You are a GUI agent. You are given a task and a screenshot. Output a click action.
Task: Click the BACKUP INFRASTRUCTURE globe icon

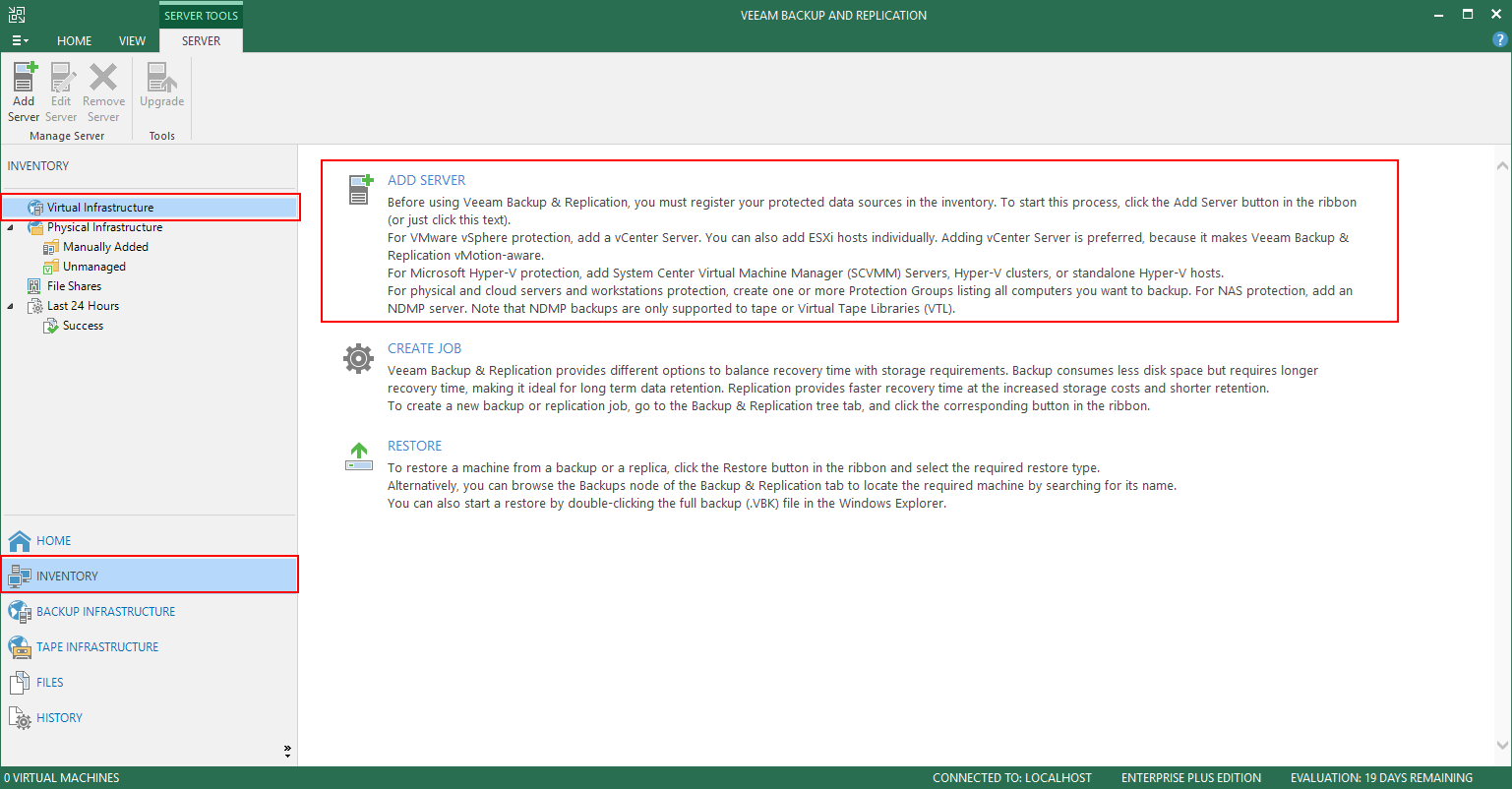20,611
